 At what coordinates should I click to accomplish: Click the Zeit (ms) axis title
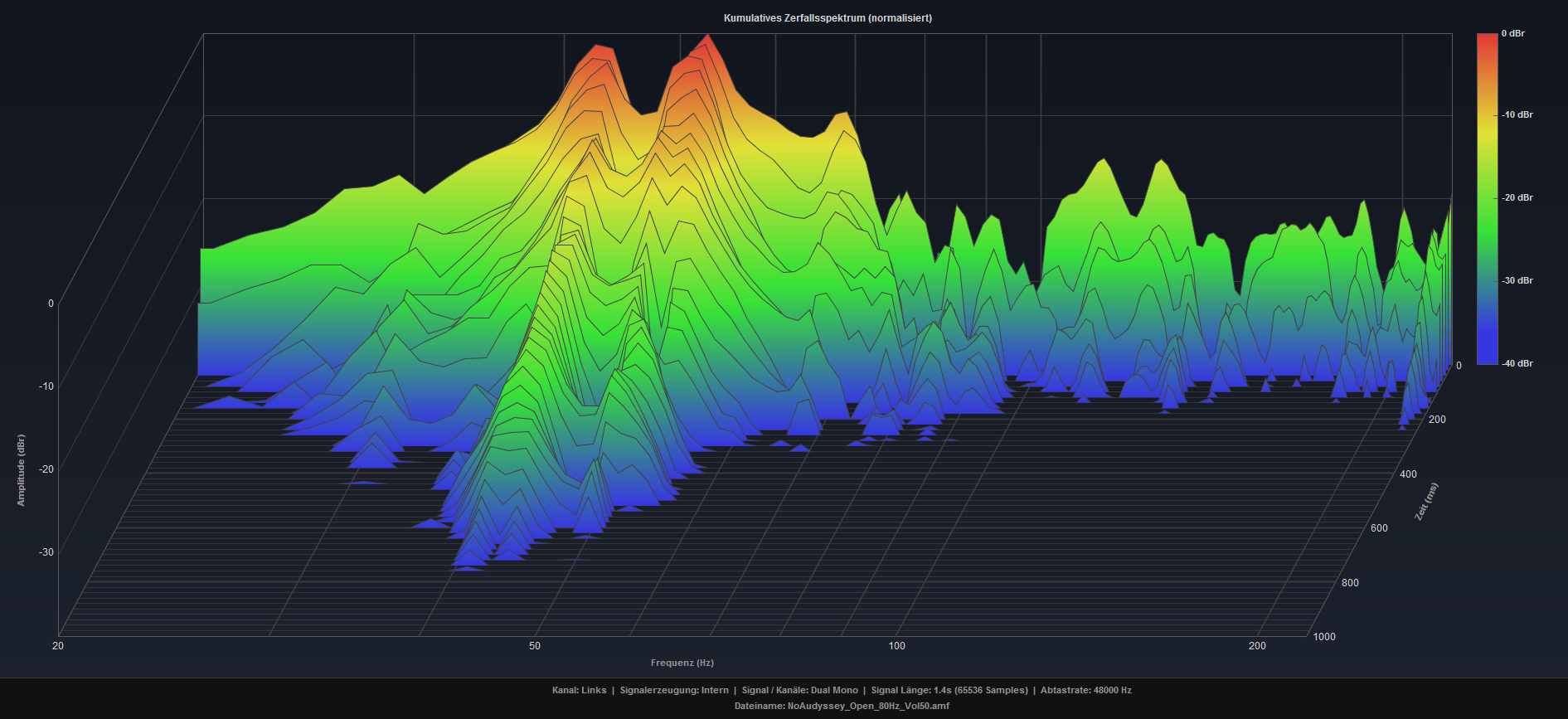tap(1426, 502)
